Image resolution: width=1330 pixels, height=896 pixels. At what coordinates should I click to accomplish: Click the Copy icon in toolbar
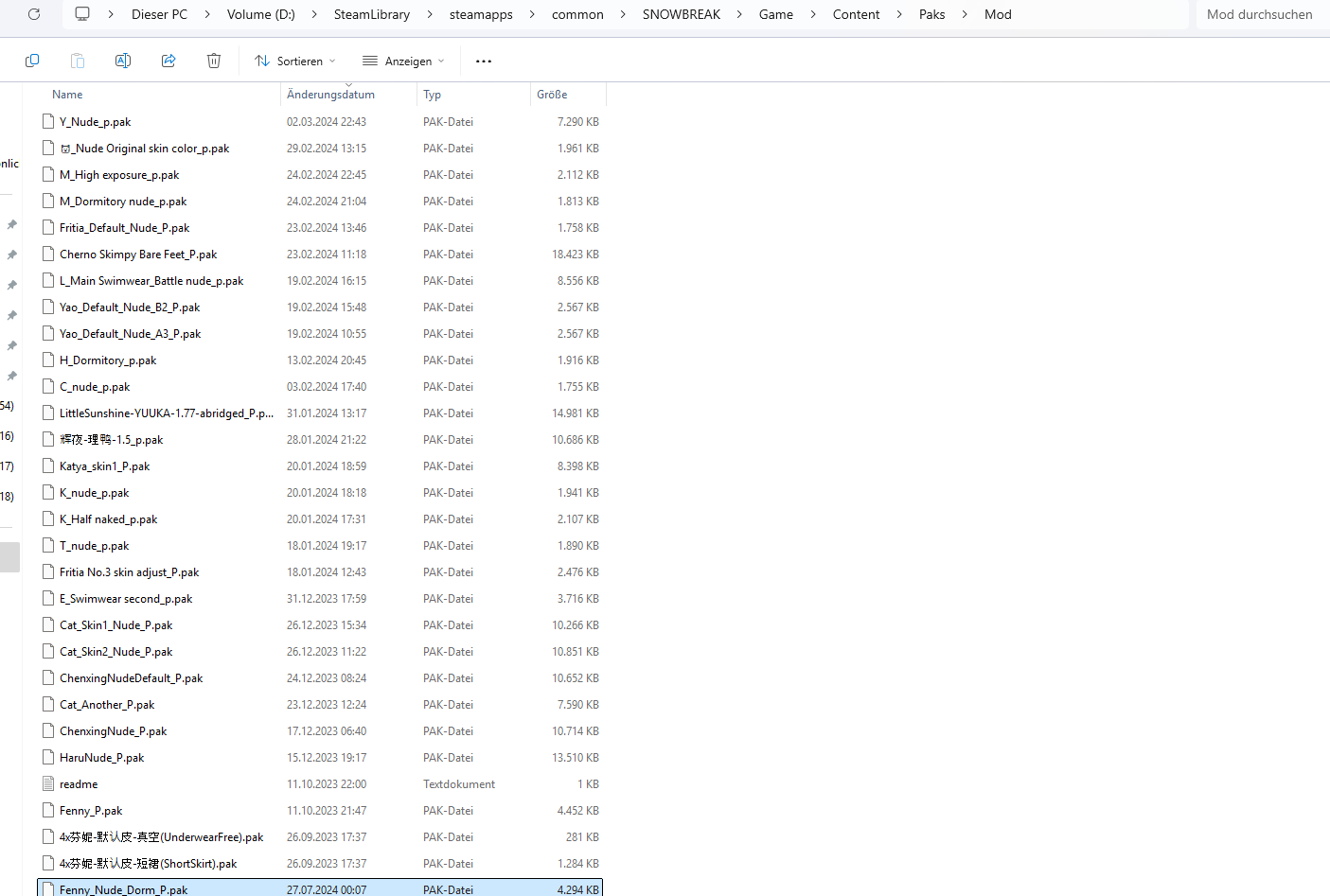(x=32, y=61)
